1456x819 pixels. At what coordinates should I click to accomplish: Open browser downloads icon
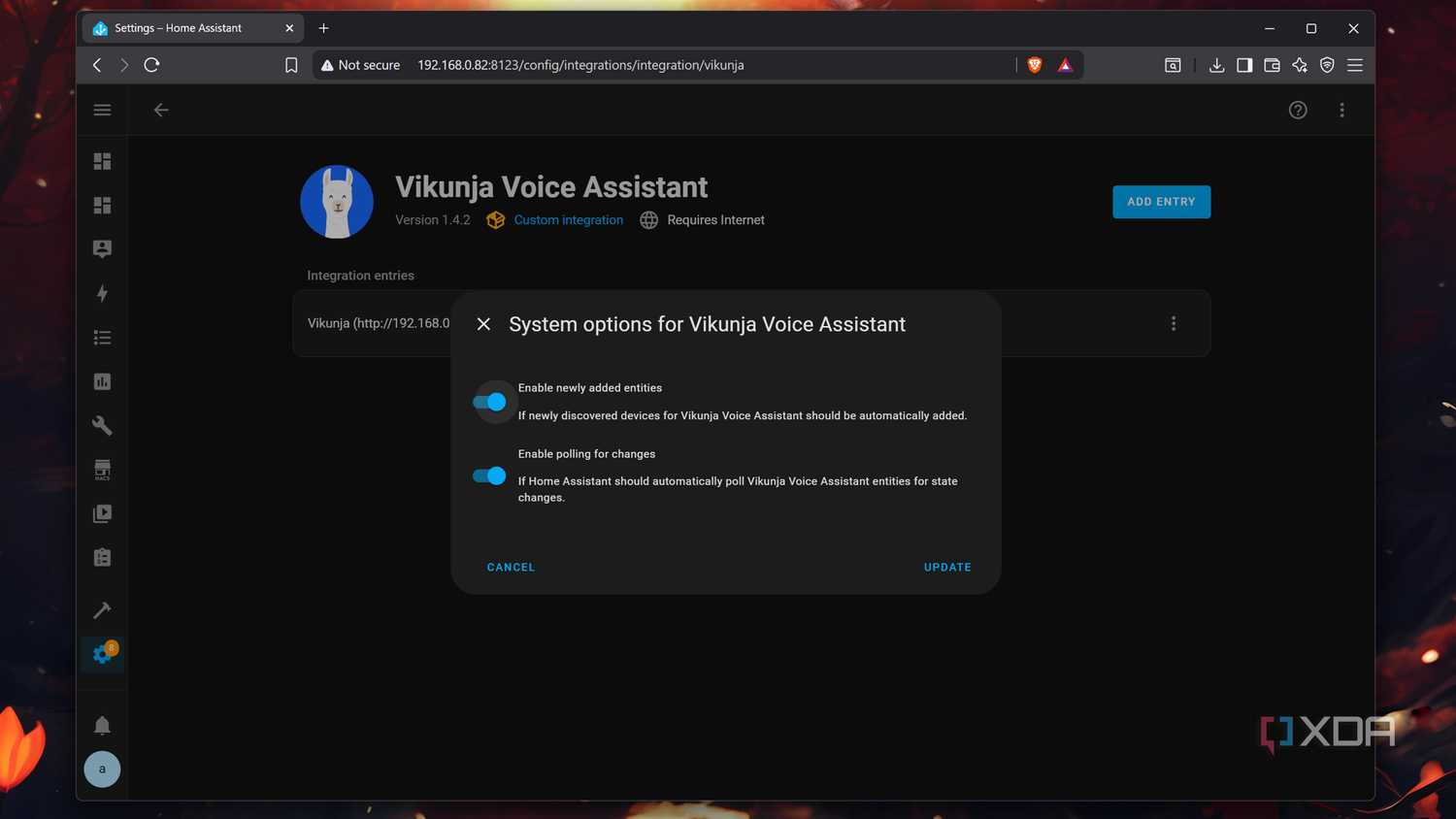tap(1216, 65)
